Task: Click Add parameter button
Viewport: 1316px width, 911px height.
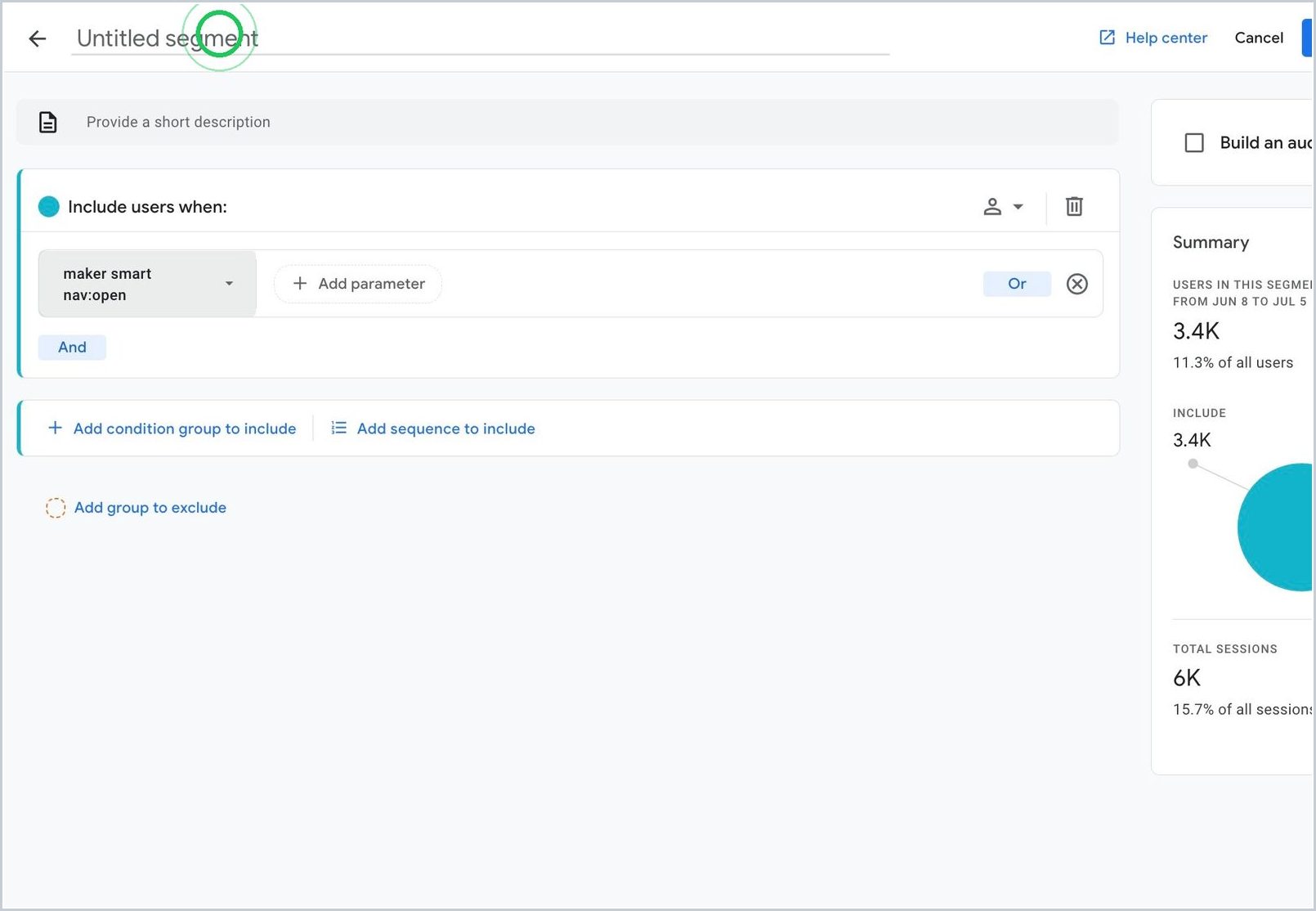Action: pos(358,284)
